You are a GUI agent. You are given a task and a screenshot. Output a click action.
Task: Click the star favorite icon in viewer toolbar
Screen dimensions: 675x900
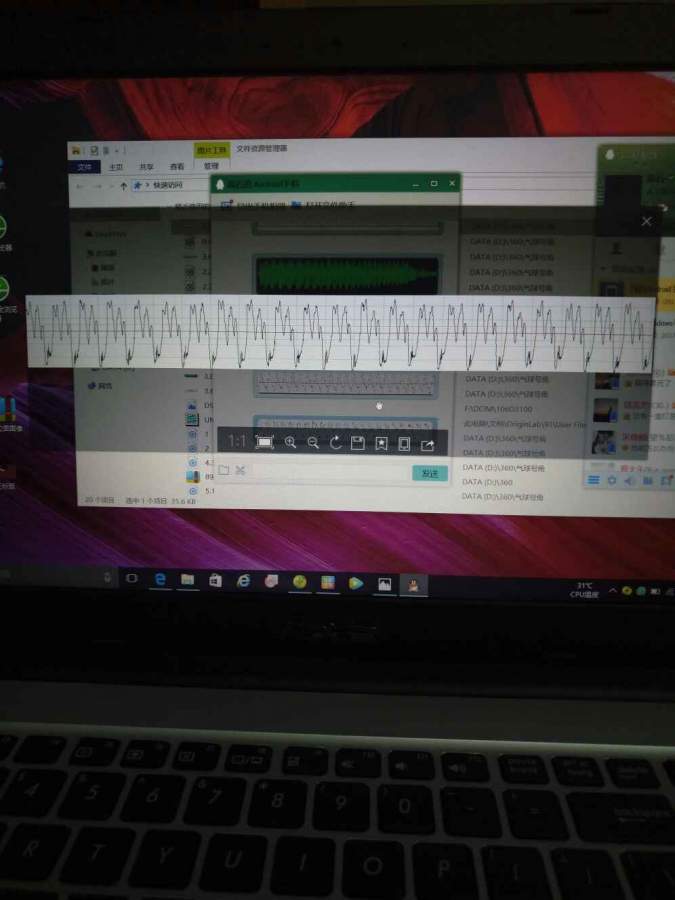pos(381,444)
